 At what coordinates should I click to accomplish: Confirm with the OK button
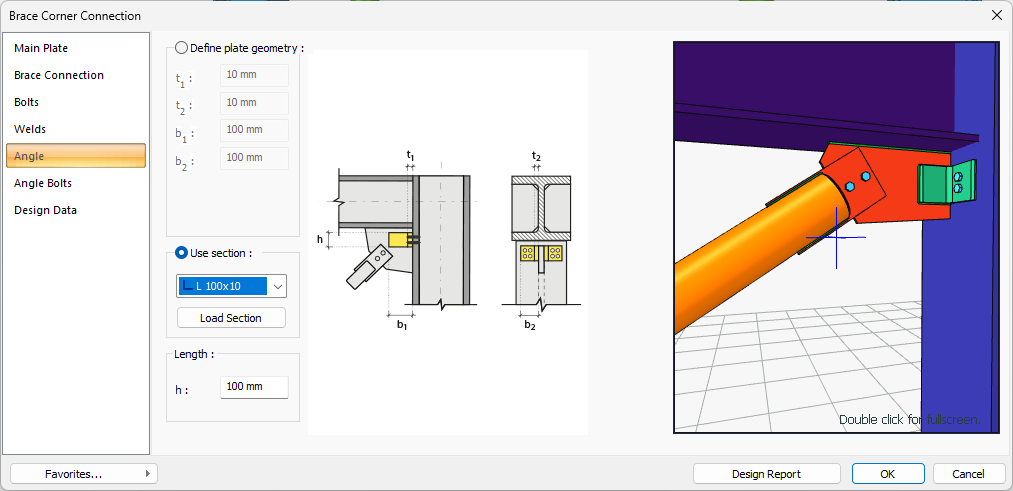pos(888,474)
